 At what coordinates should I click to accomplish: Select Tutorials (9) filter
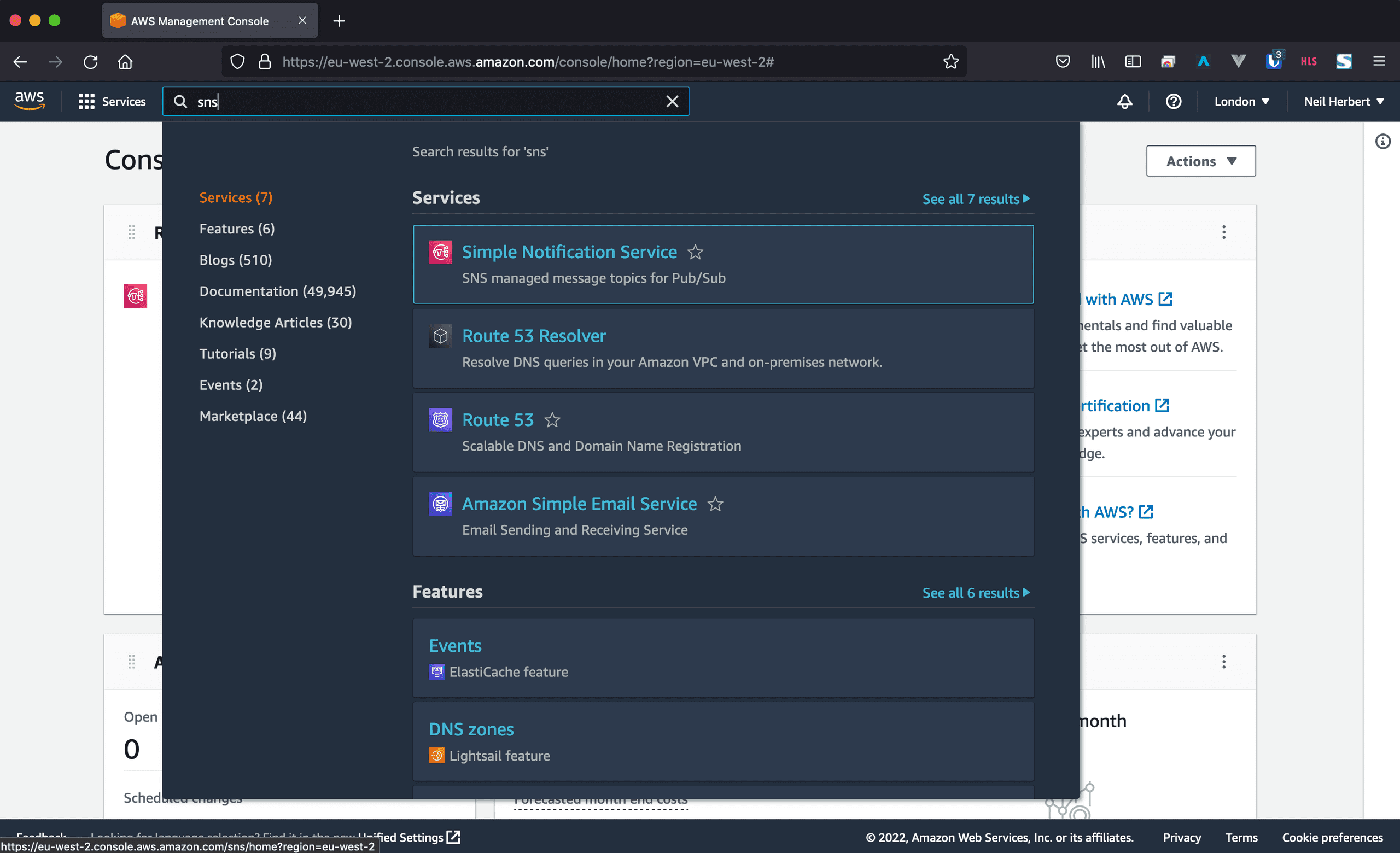237,353
